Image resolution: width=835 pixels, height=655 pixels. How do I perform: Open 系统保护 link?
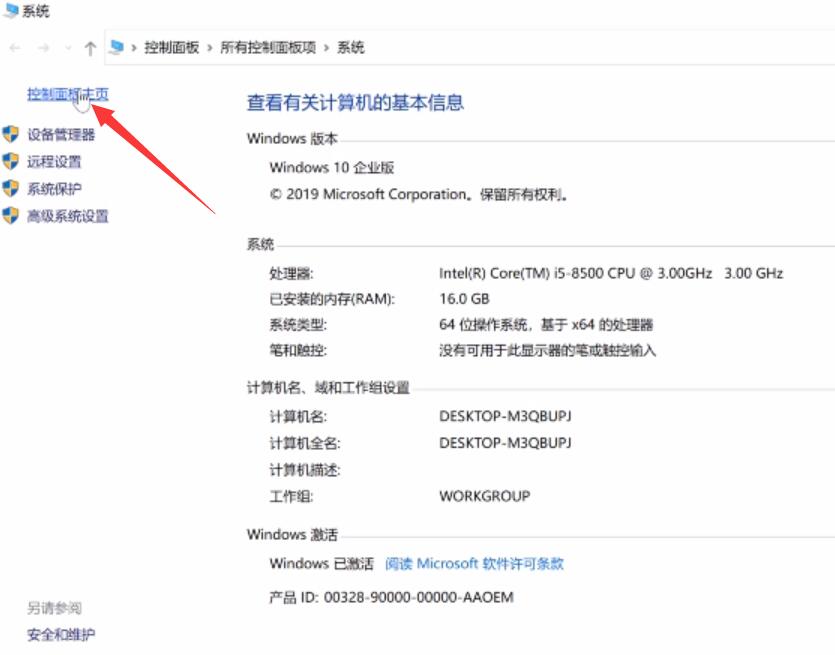54,189
